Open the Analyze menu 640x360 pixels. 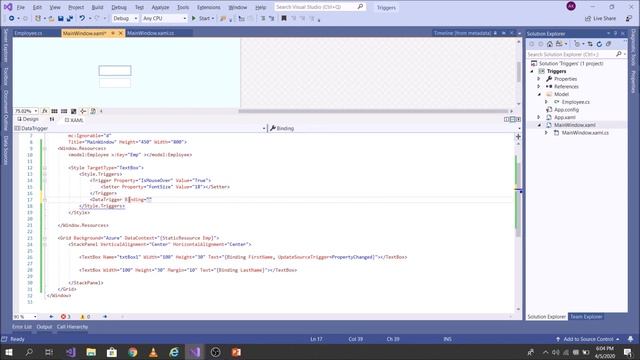coord(160,7)
